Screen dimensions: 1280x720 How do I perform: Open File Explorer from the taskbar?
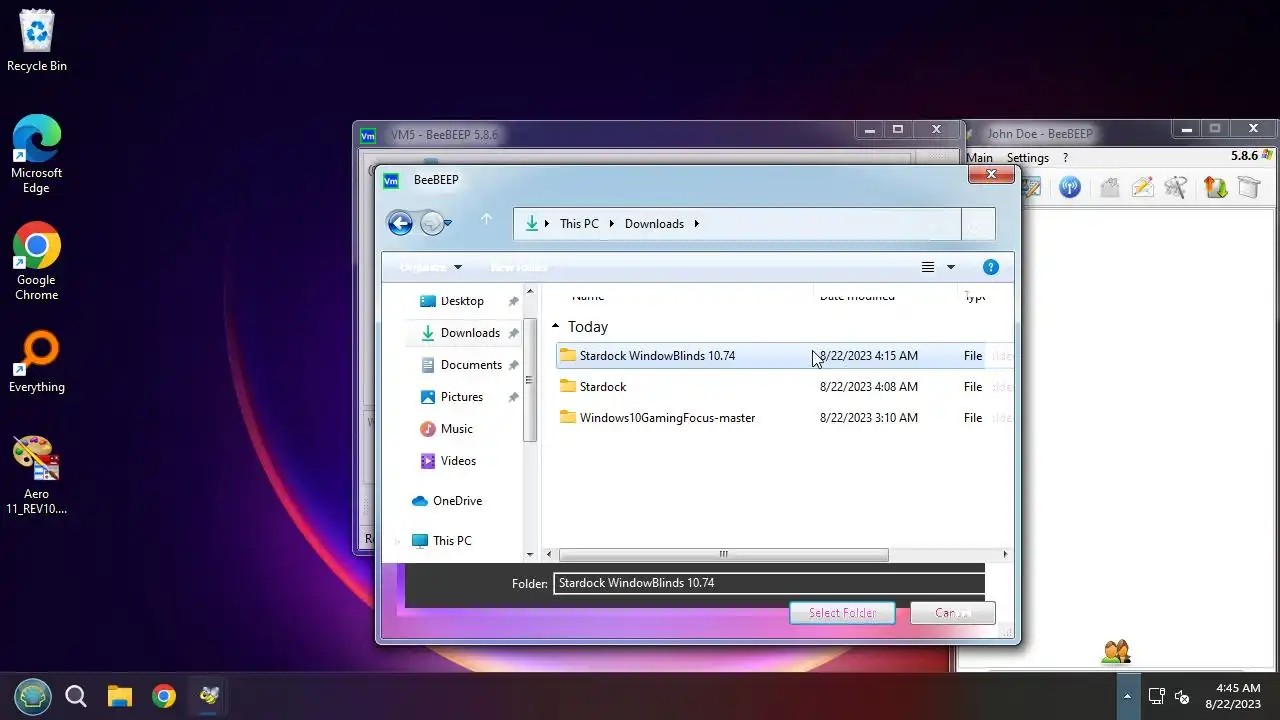click(120, 696)
